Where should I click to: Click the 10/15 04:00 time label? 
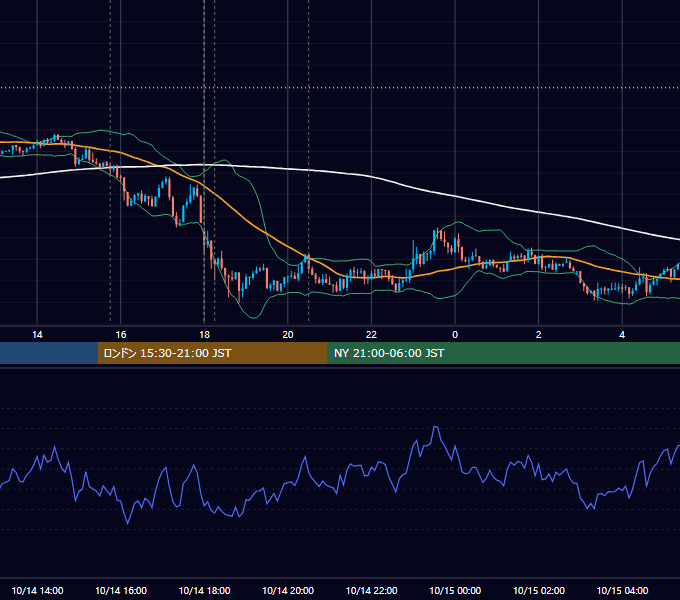tap(622, 590)
